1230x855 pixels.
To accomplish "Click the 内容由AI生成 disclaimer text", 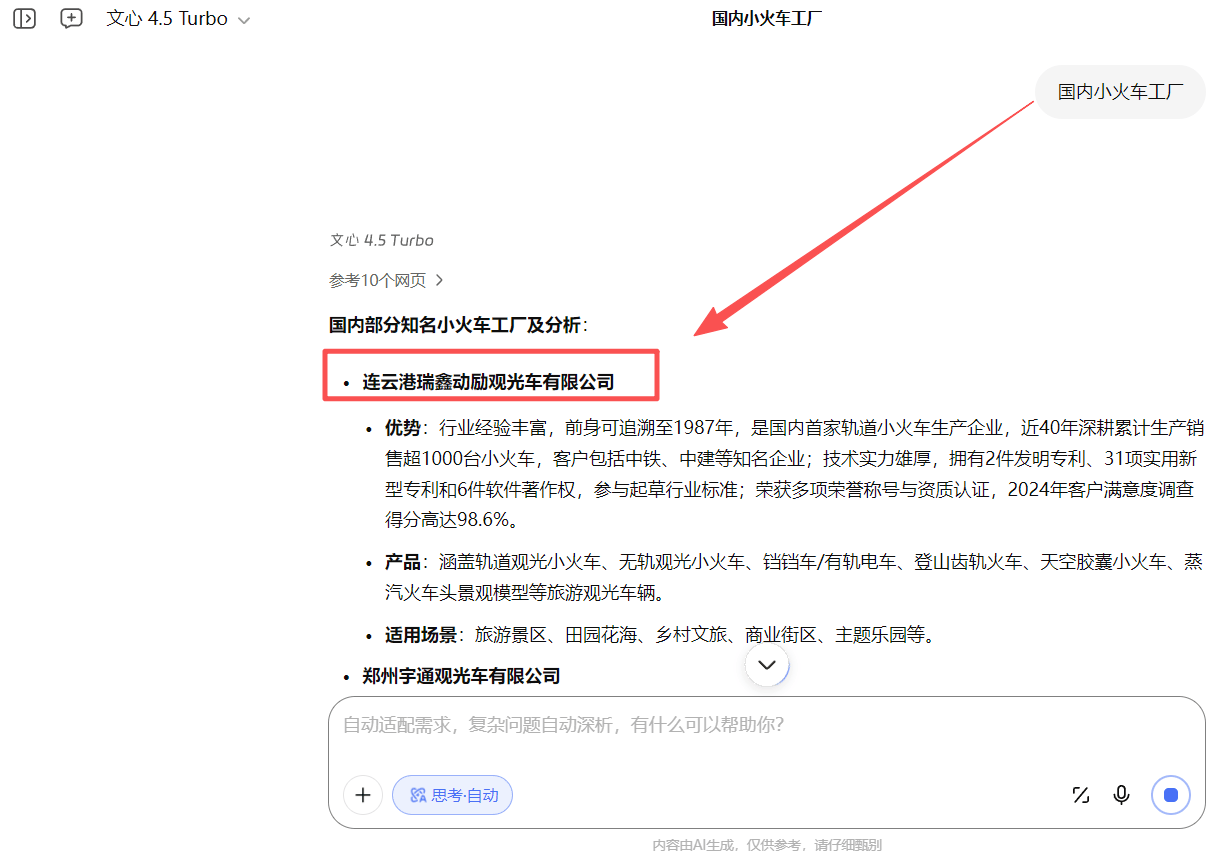I will (x=767, y=845).
